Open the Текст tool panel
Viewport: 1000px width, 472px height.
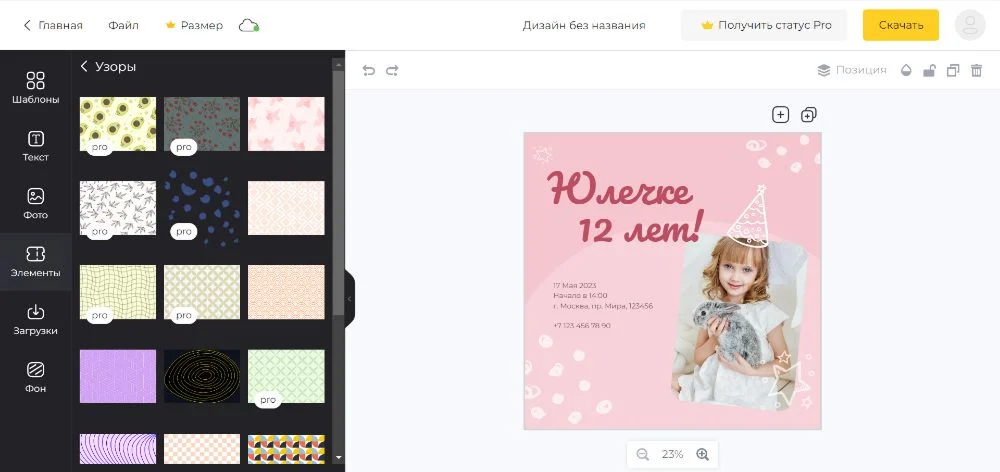pyautogui.click(x=36, y=145)
